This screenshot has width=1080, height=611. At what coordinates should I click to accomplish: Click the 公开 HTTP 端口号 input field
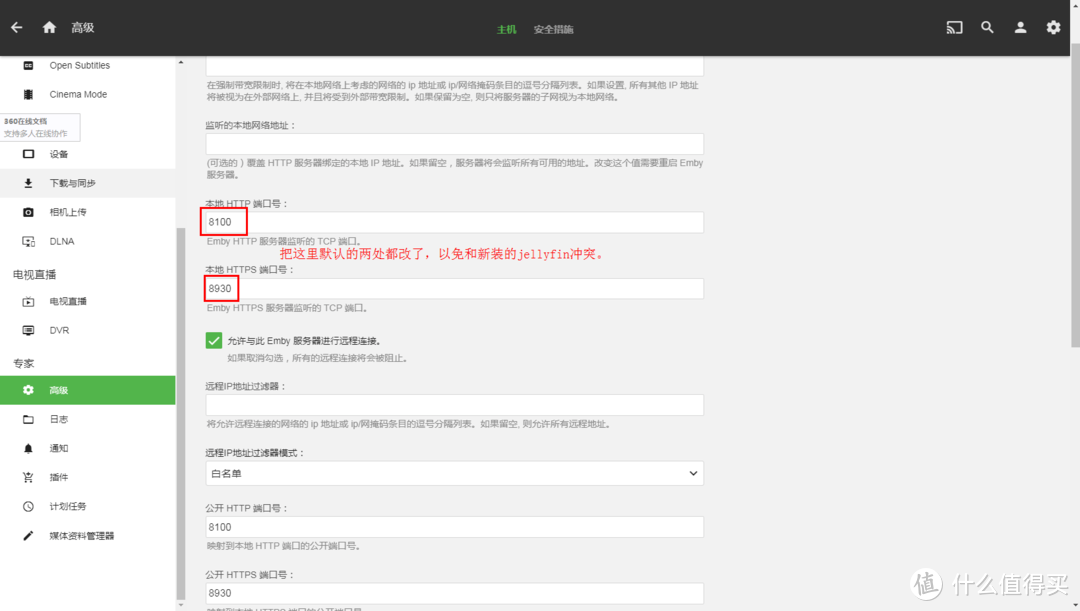455,527
